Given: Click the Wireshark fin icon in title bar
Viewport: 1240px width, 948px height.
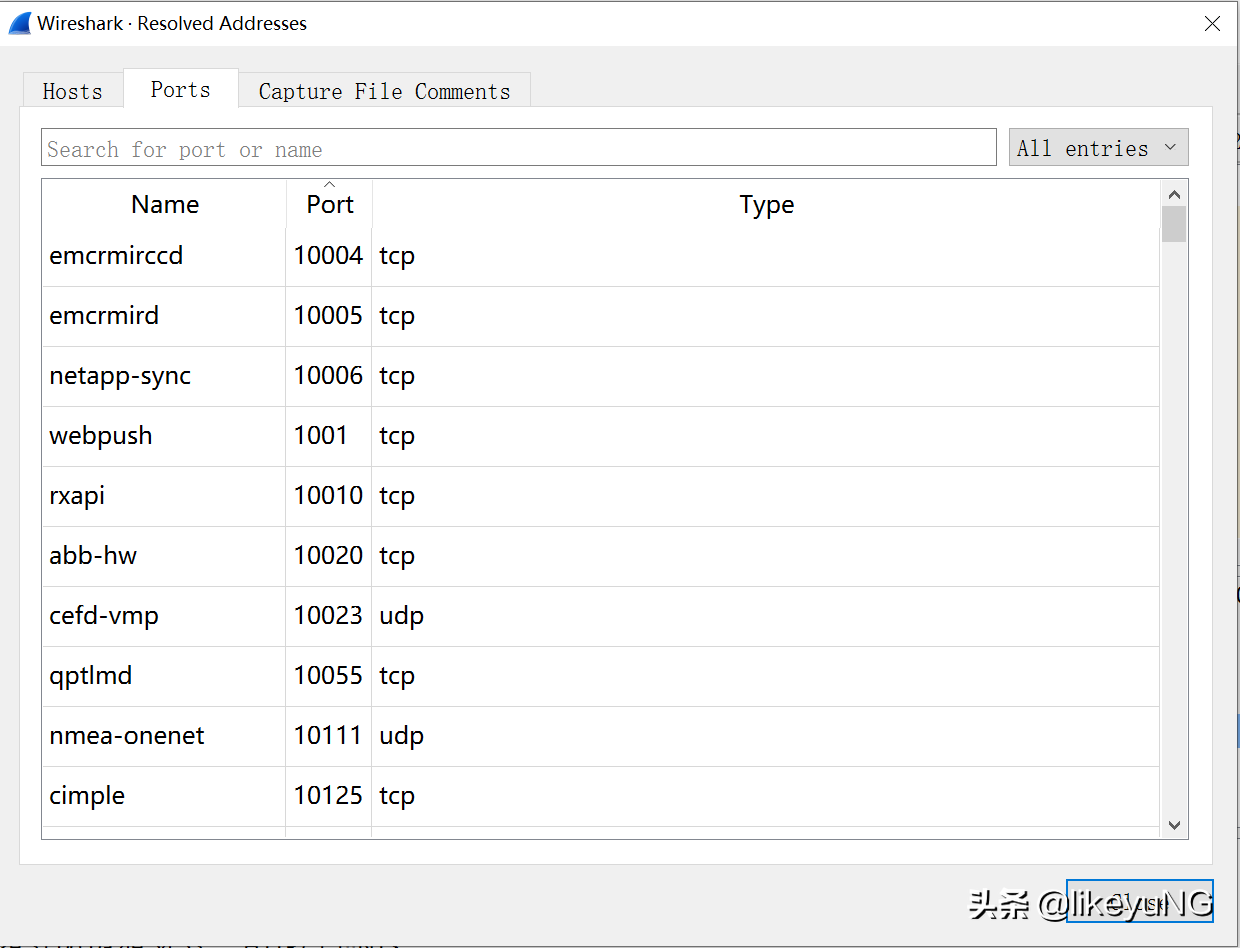Looking at the screenshot, I should [x=19, y=23].
